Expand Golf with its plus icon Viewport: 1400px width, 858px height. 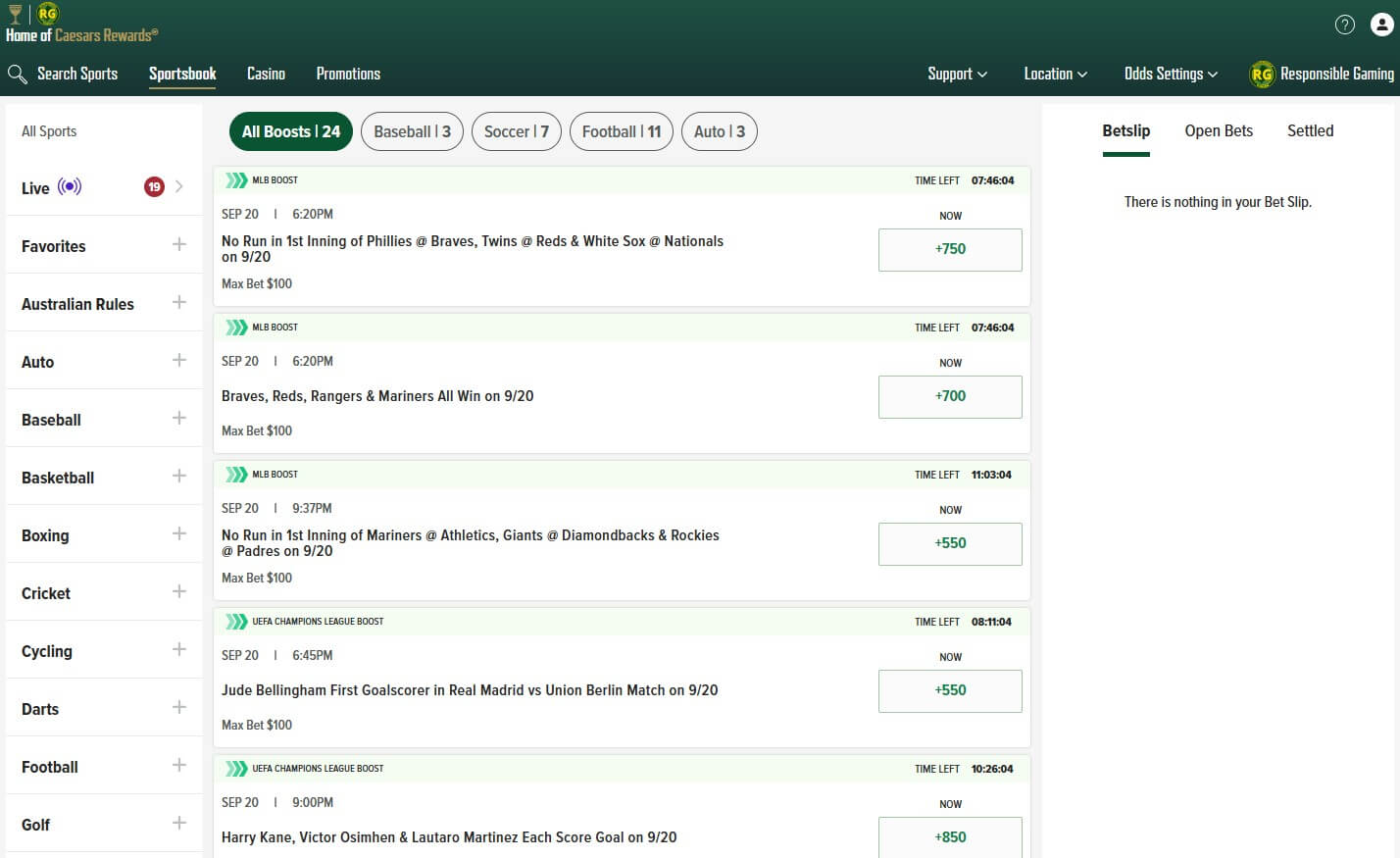click(179, 823)
